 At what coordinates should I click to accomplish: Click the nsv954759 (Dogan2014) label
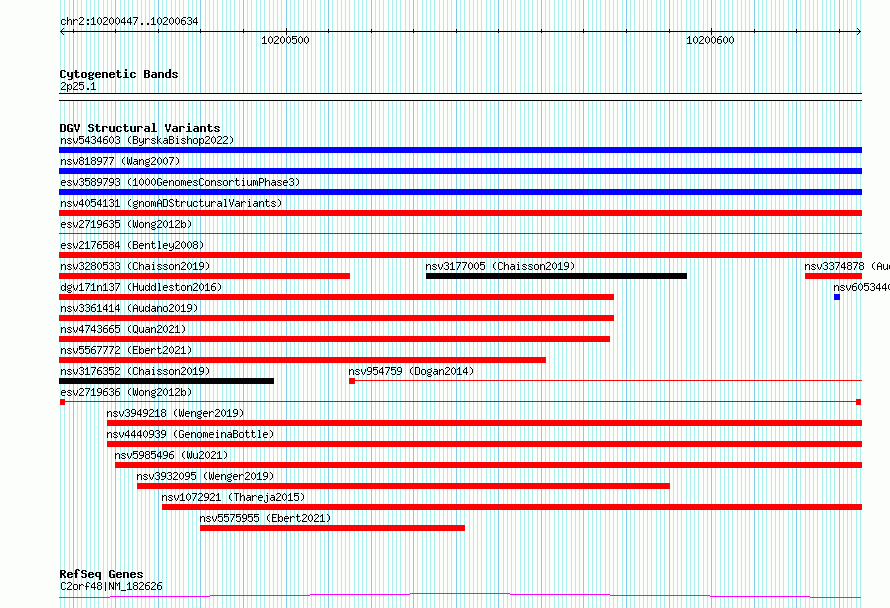point(411,371)
